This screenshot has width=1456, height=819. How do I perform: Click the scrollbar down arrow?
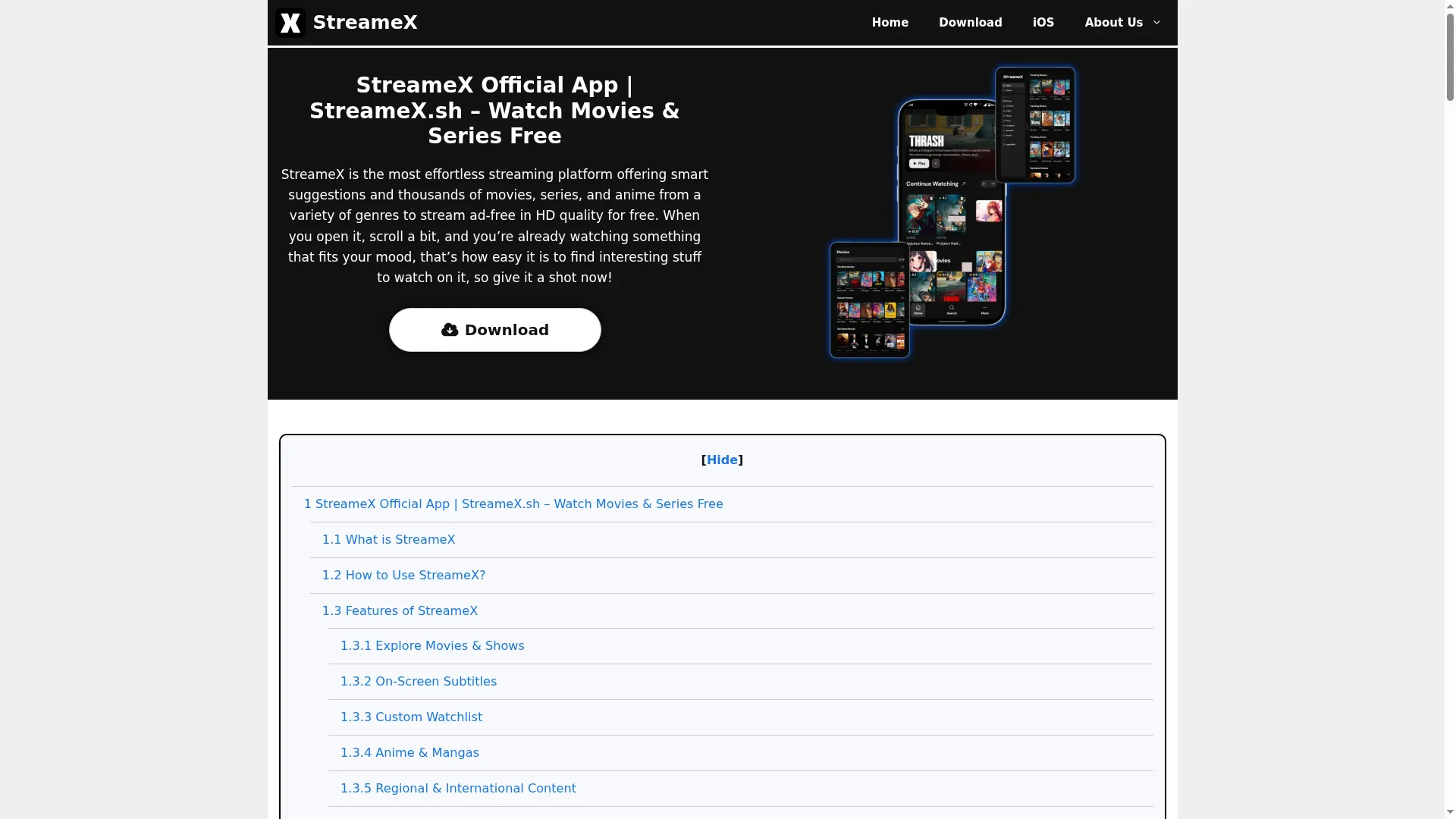click(x=1450, y=813)
